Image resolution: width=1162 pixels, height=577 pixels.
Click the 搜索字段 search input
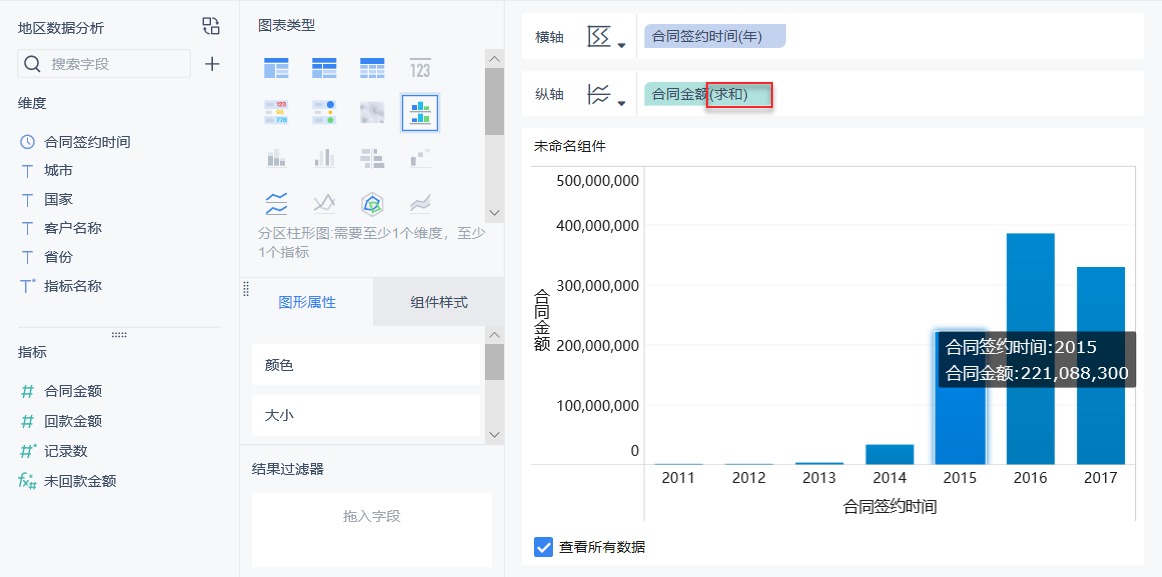tap(104, 64)
